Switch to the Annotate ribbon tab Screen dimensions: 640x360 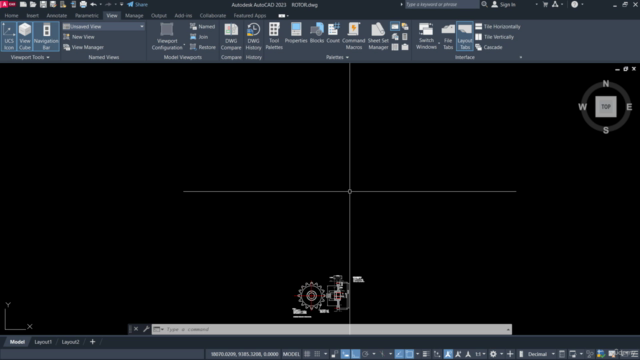57,16
